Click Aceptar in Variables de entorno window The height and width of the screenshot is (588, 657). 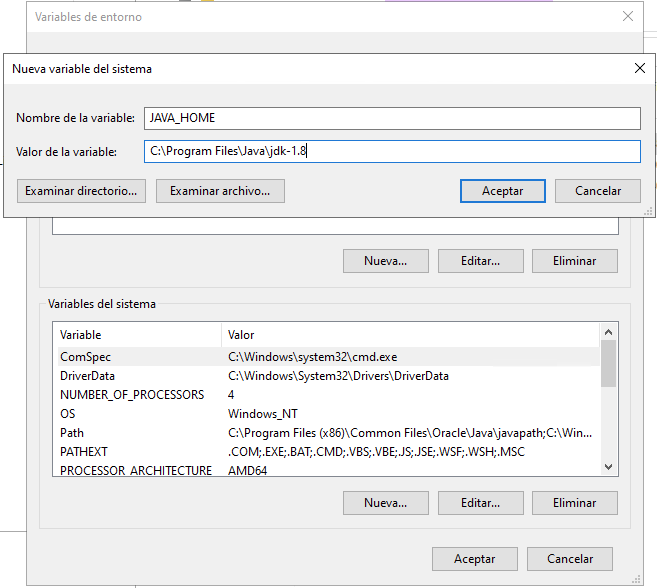click(x=475, y=559)
